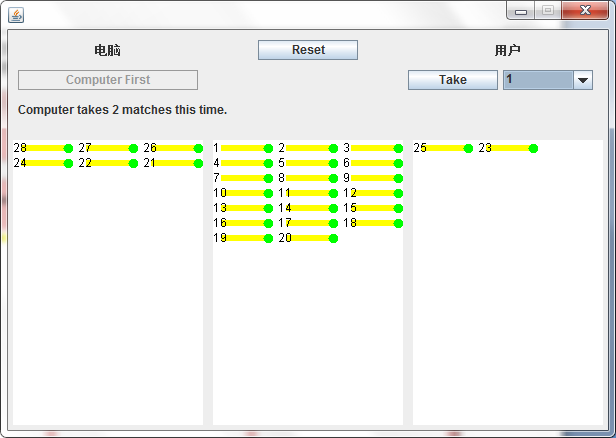Click match number 9 in center pile
This screenshot has width=616, height=438.
(x=373, y=178)
